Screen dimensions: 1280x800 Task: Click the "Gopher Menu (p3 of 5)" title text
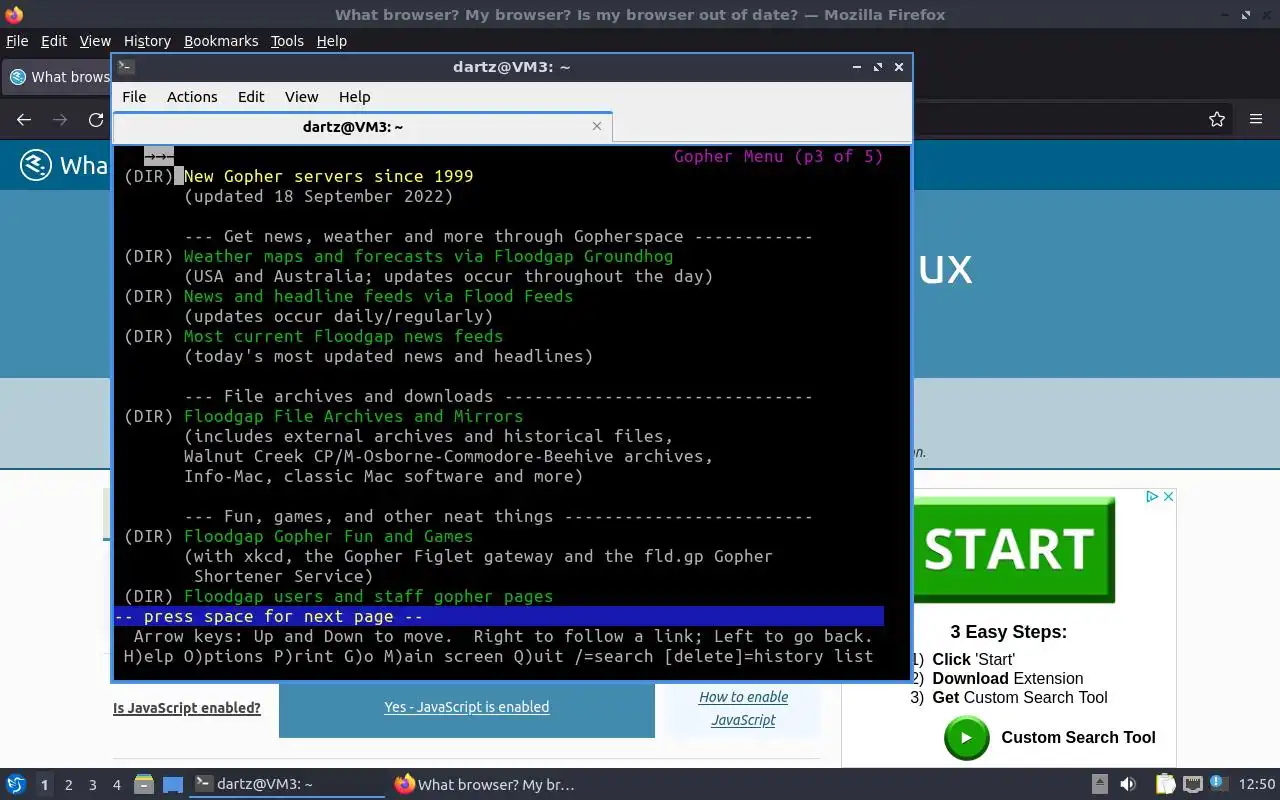coord(778,156)
